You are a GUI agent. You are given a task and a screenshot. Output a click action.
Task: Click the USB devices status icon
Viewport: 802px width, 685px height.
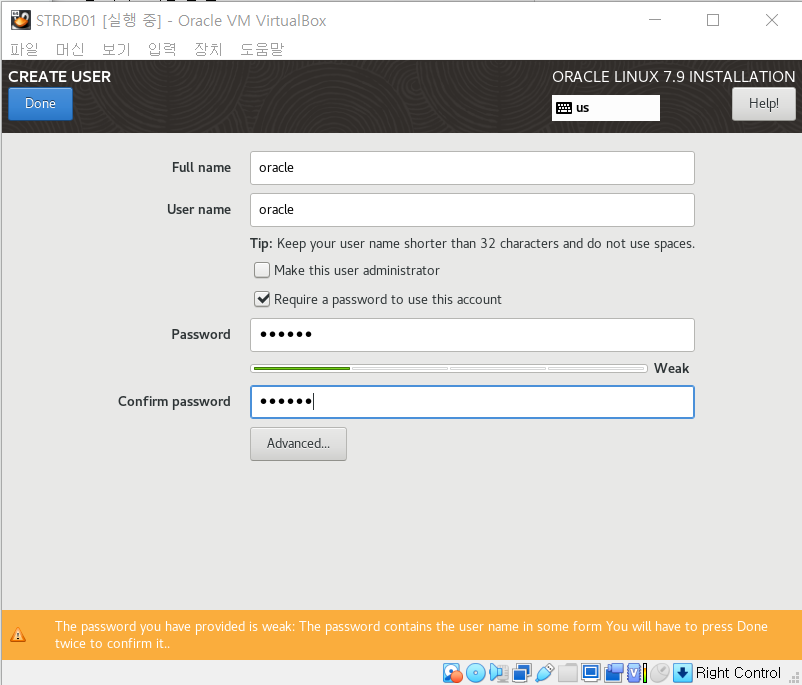[545, 673]
